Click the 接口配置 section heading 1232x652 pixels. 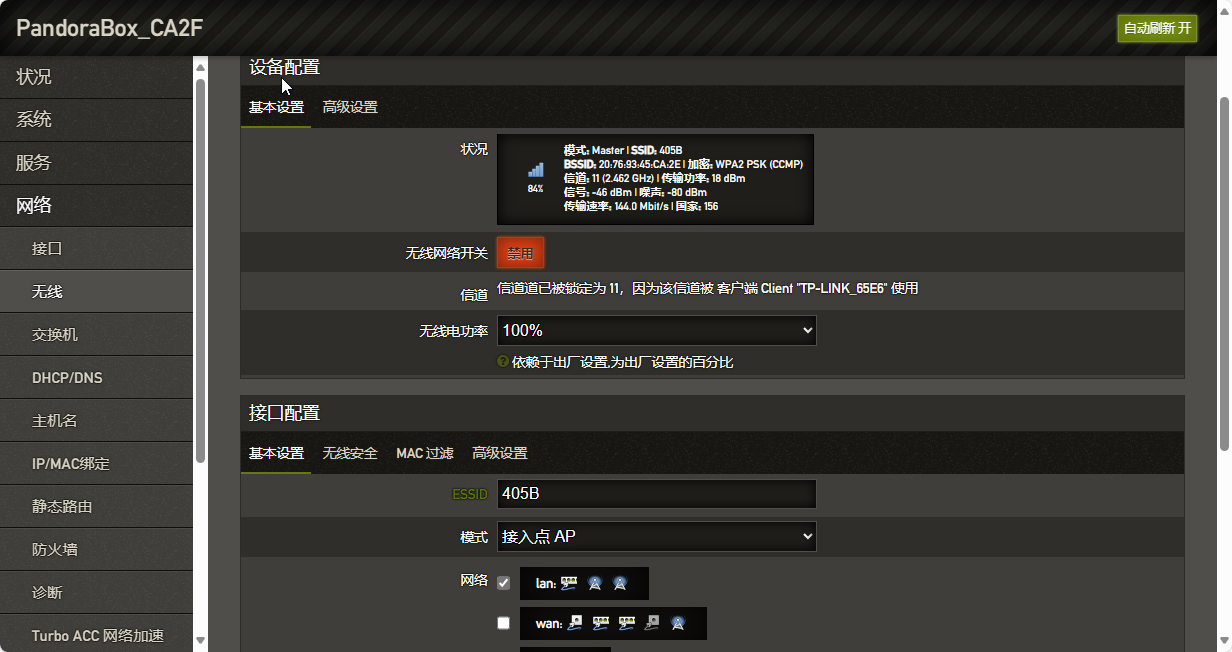click(x=284, y=412)
